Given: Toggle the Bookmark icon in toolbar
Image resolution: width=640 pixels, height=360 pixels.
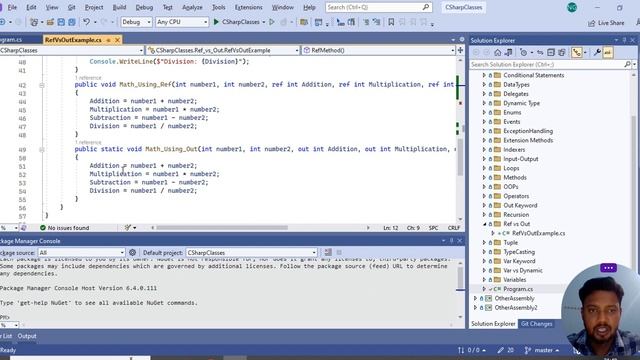Looking at the screenshot, I should pos(391,22).
